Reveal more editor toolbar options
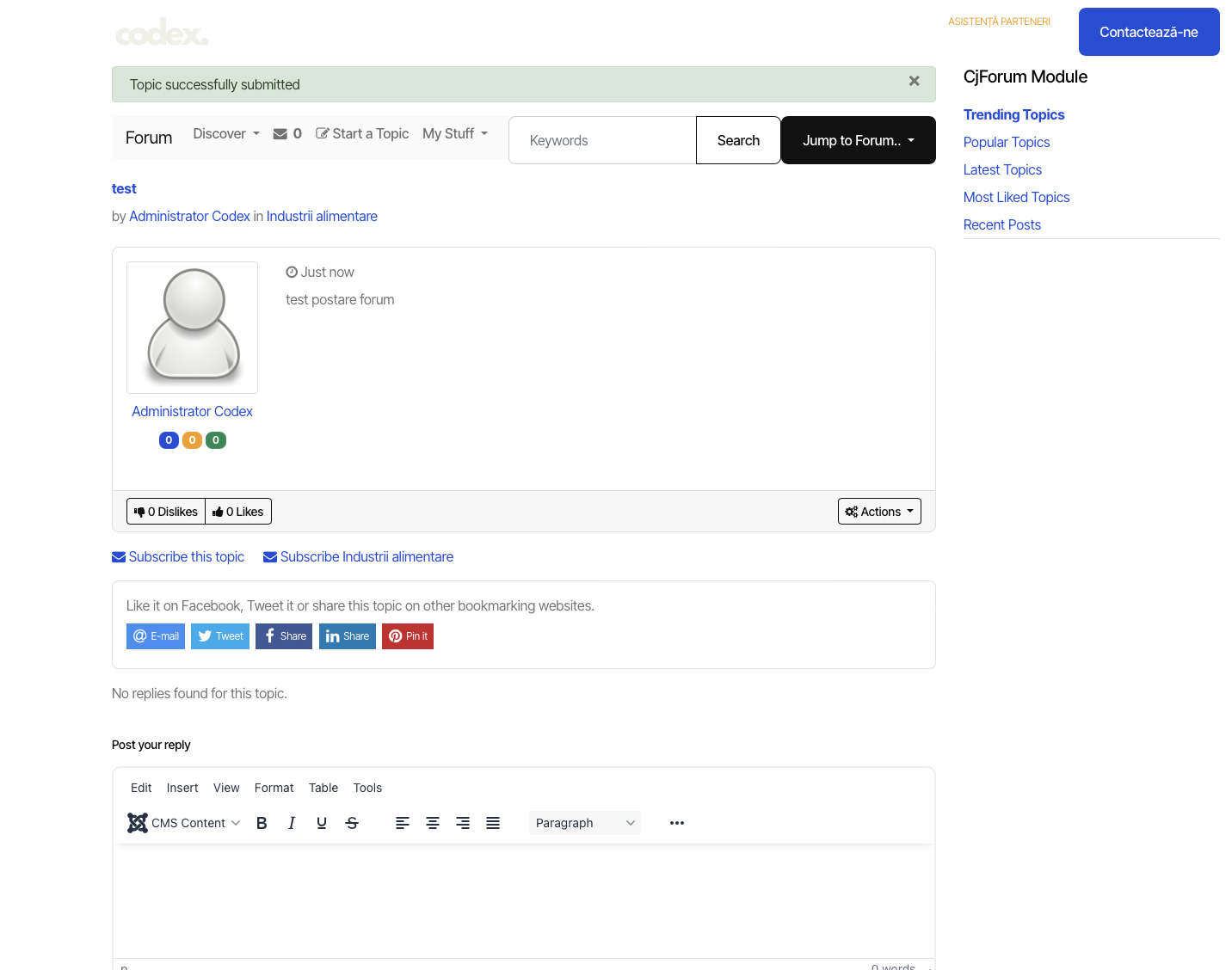The height and width of the screenshot is (970, 1232). (677, 823)
